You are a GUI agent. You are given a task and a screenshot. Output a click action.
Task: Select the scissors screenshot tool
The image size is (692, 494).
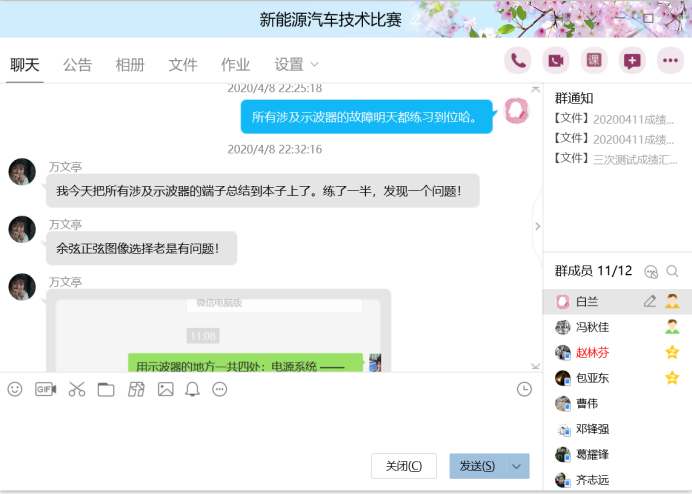point(76,389)
